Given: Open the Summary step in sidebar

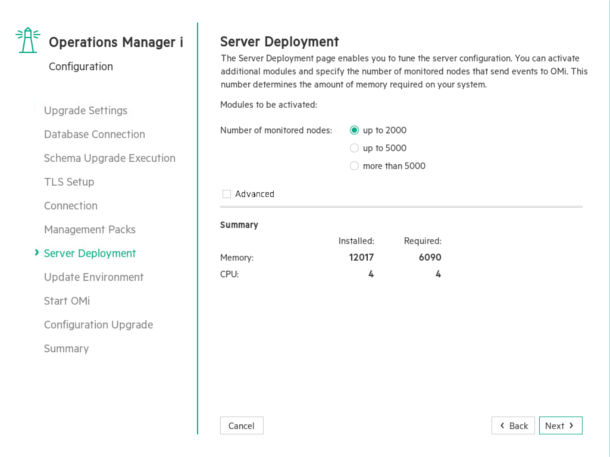Looking at the screenshot, I should 67,348.
